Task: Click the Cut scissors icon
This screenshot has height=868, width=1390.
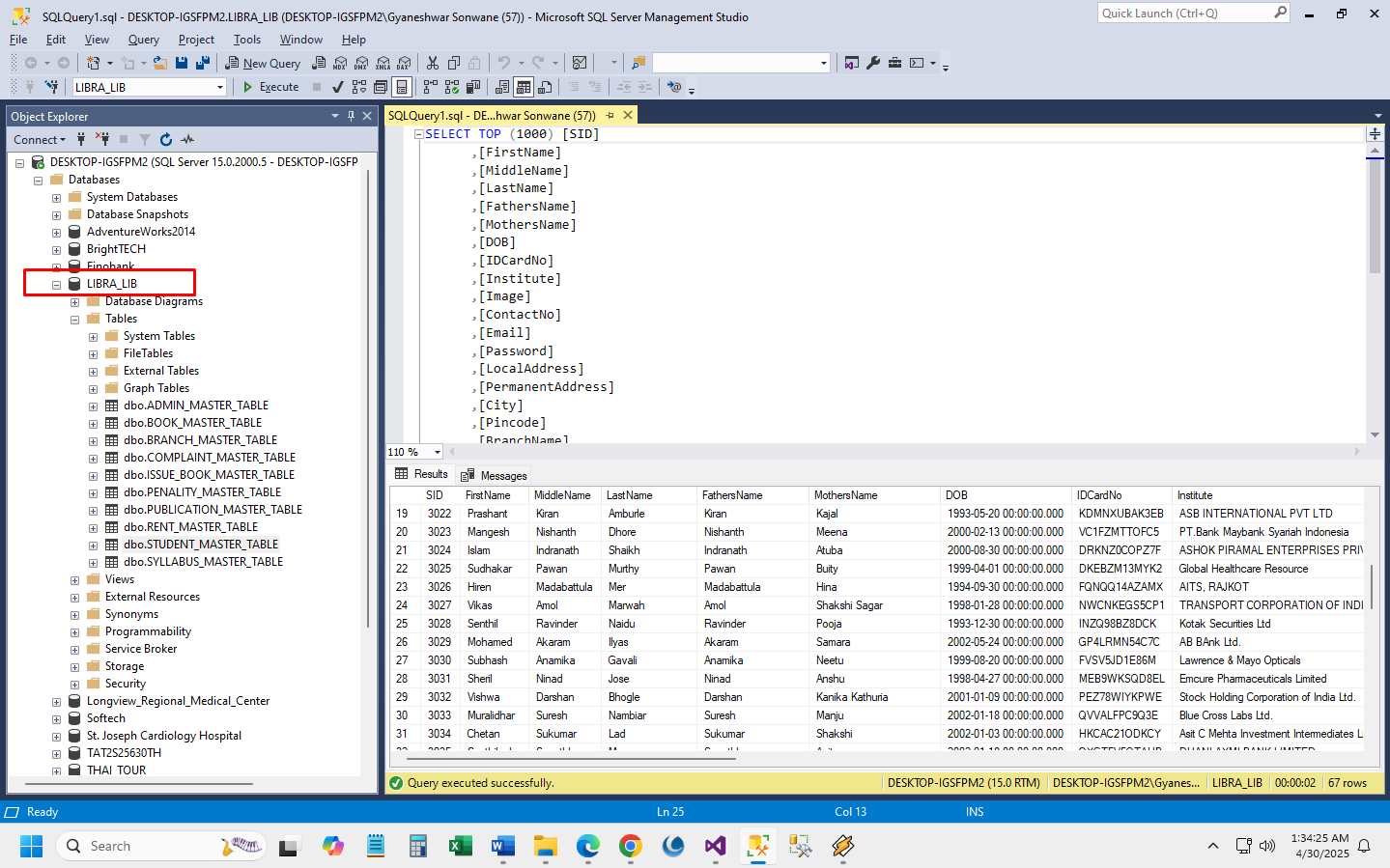Action: pyautogui.click(x=432, y=63)
